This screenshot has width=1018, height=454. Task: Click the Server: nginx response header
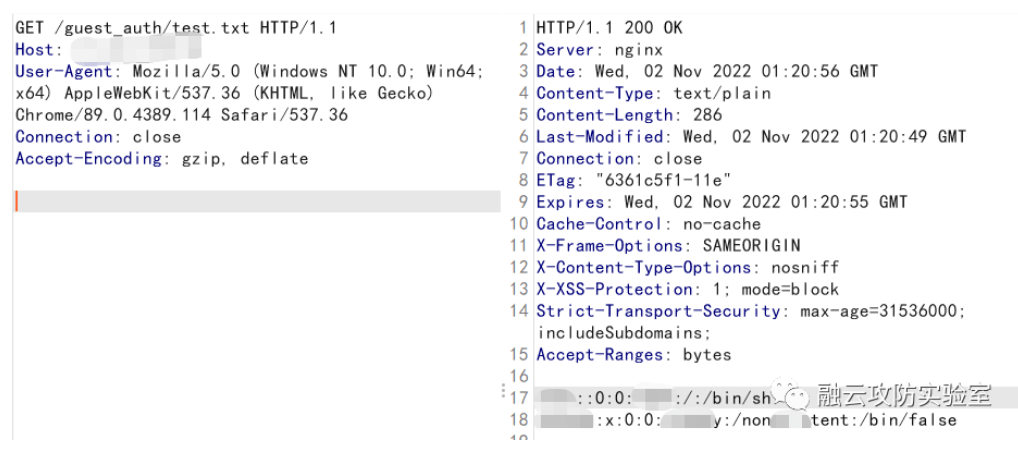(599, 50)
